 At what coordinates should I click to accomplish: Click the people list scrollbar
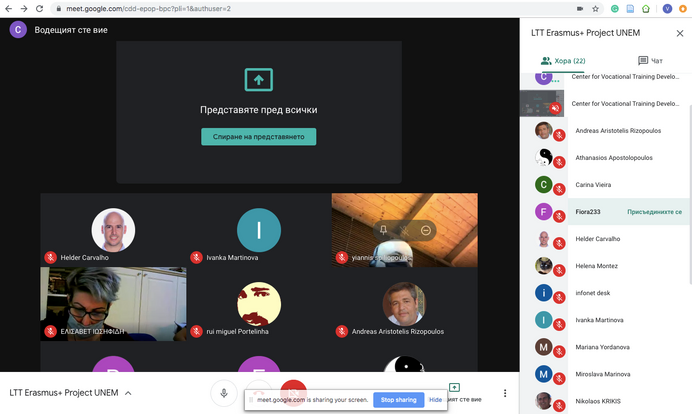click(690, 194)
